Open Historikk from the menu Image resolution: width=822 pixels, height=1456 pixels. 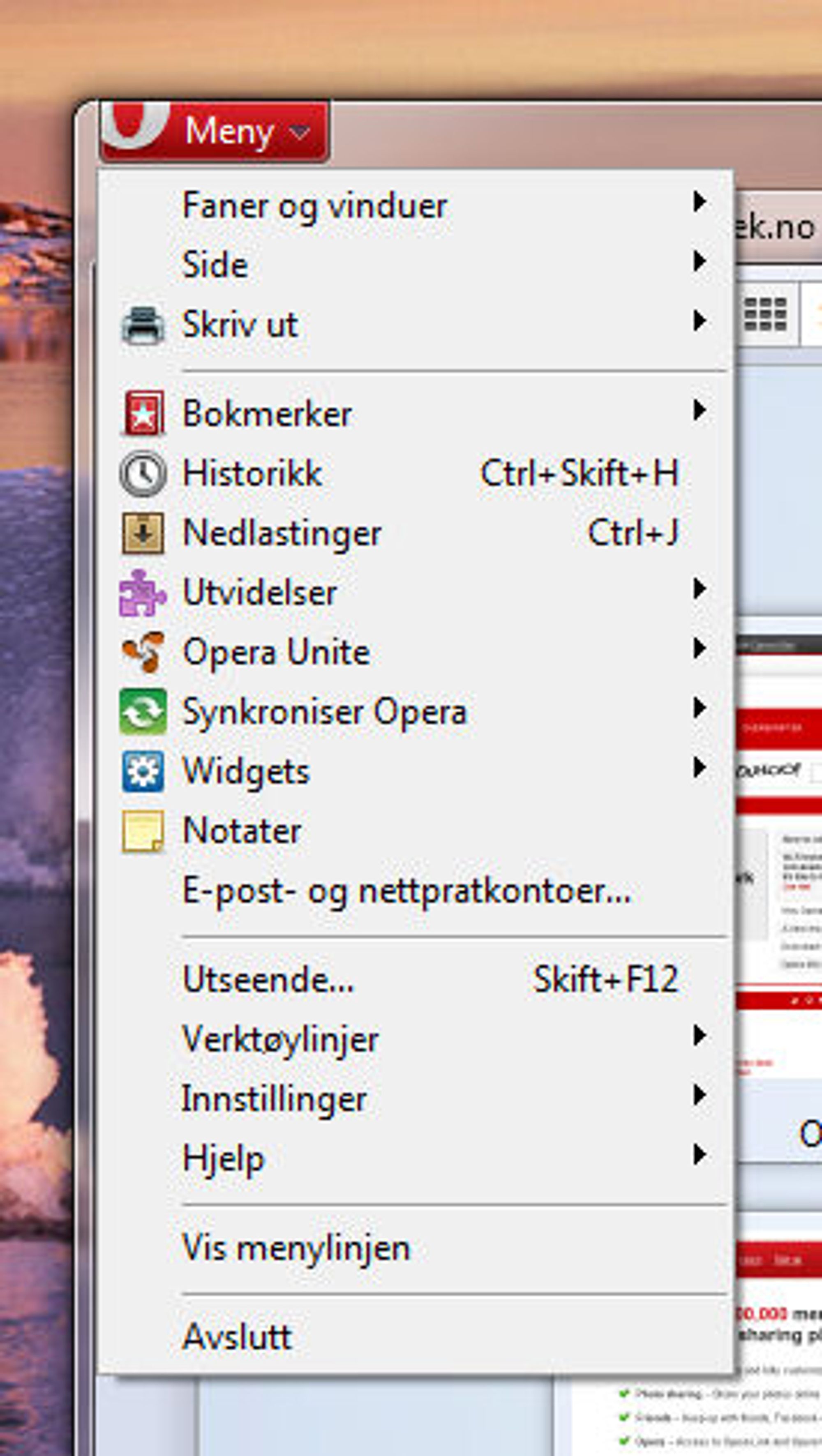point(416,473)
